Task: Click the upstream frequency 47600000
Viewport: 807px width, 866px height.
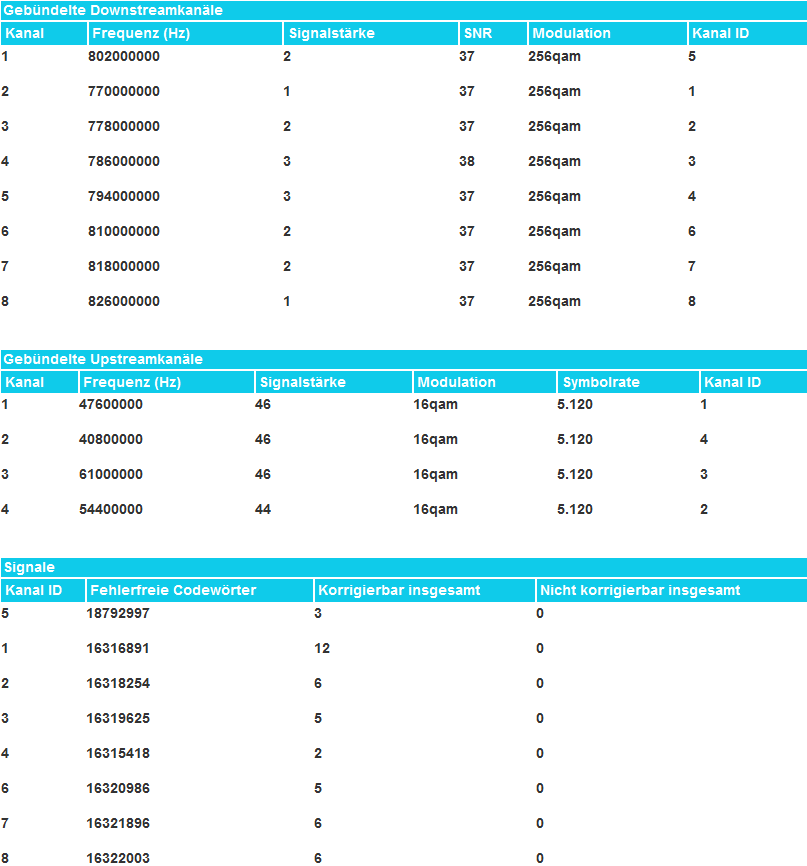Action: (x=111, y=404)
